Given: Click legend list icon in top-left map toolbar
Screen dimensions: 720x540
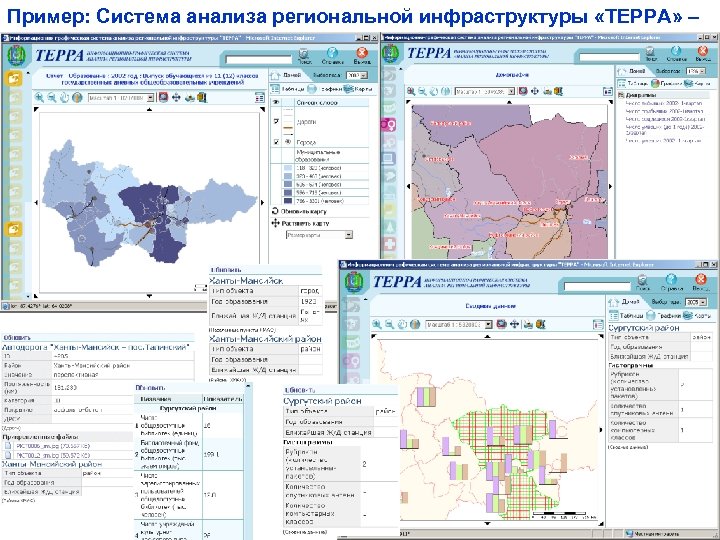Looking at the screenshot, I should (259, 97).
